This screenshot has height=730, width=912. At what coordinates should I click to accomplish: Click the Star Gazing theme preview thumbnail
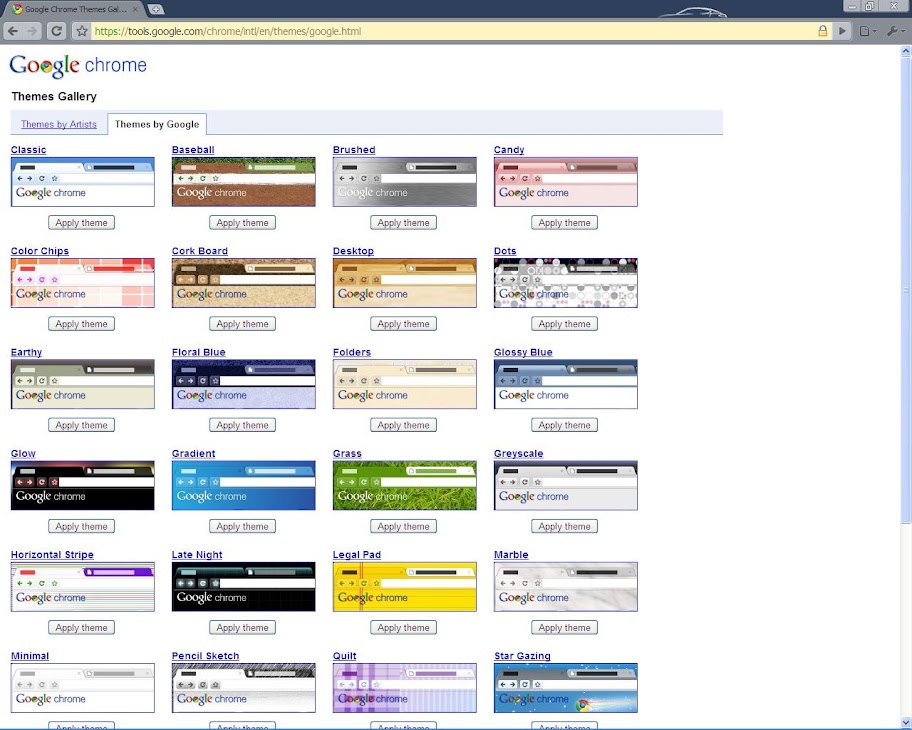(x=566, y=688)
